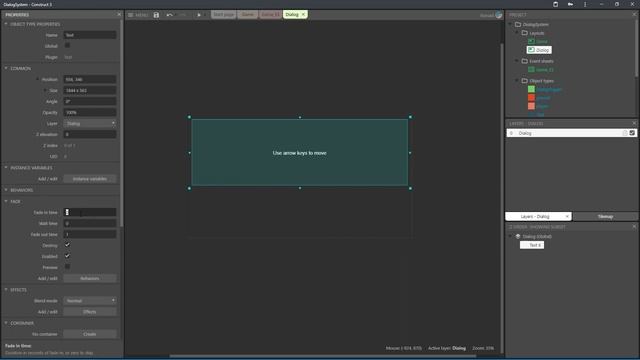Open the title bar three-dots menu
Viewport: 640px width, 360px height.
(585, 4)
